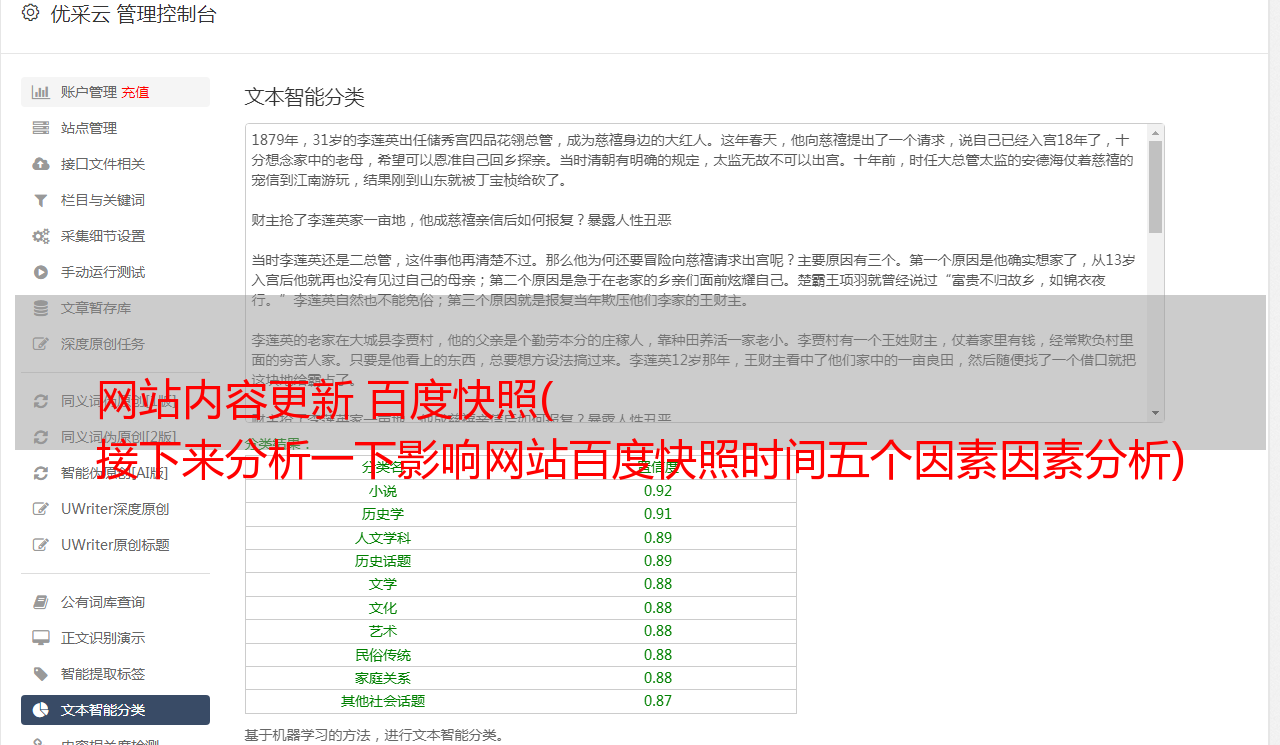1280x745 pixels.
Task: Click the red 充值 link
Action: point(135,92)
